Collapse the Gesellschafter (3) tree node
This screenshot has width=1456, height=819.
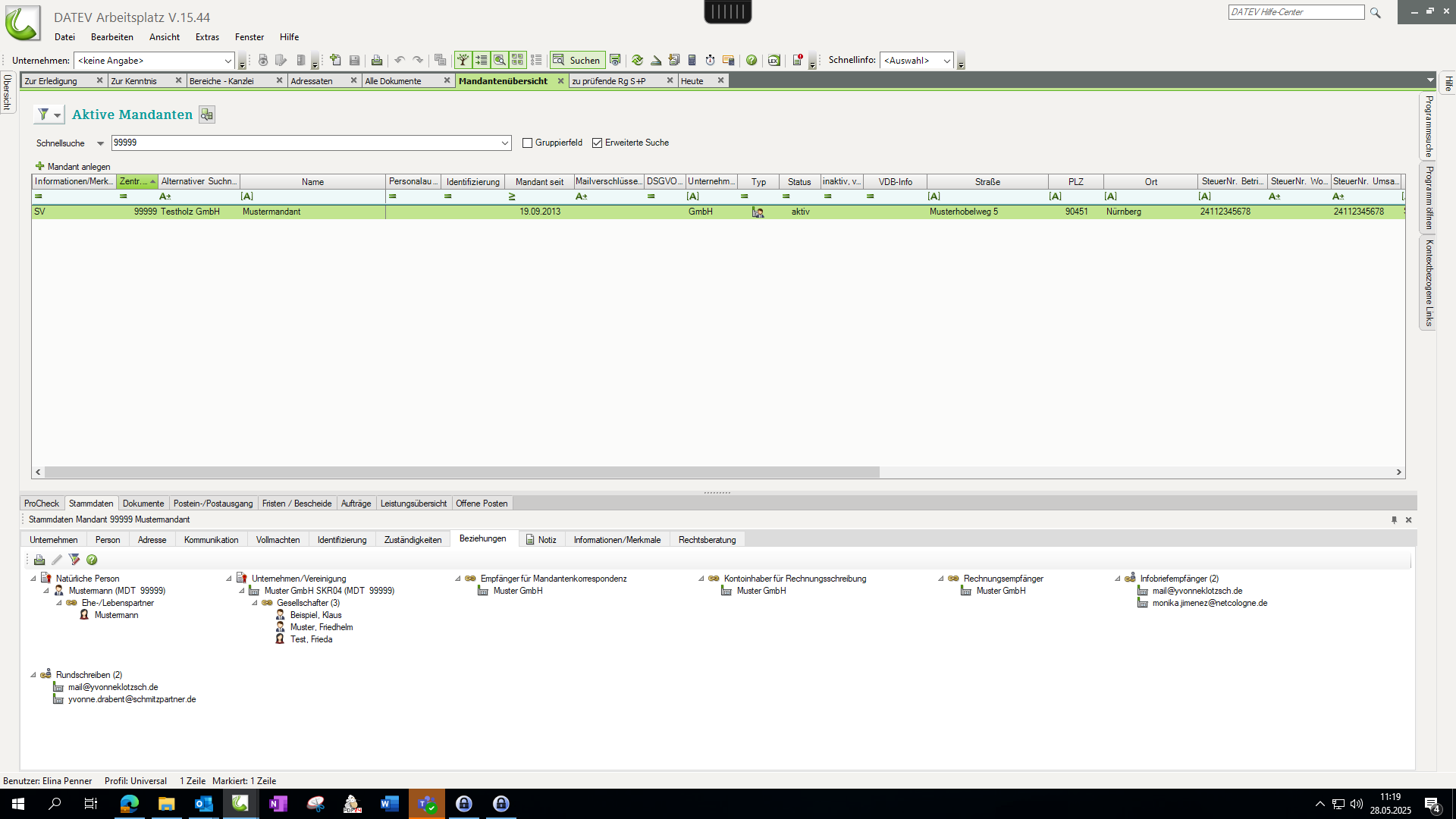pyautogui.click(x=255, y=603)
